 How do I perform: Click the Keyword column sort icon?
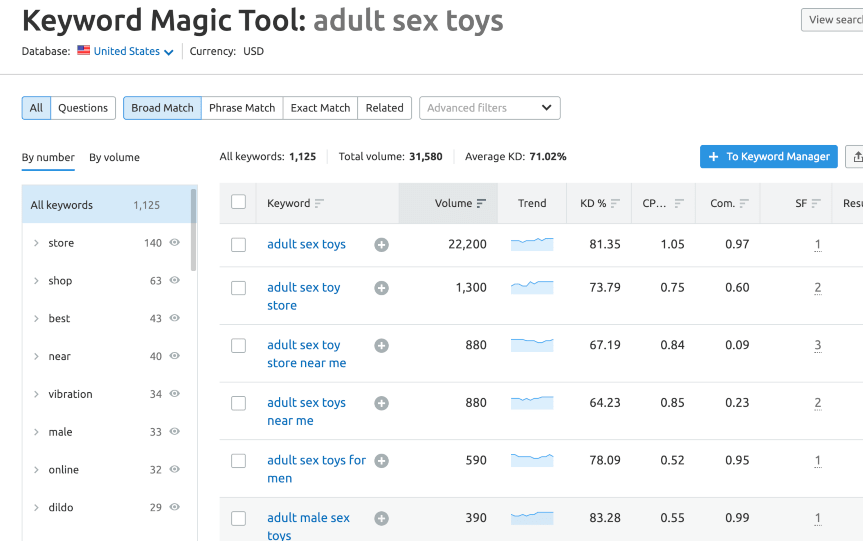click(320, 204)
